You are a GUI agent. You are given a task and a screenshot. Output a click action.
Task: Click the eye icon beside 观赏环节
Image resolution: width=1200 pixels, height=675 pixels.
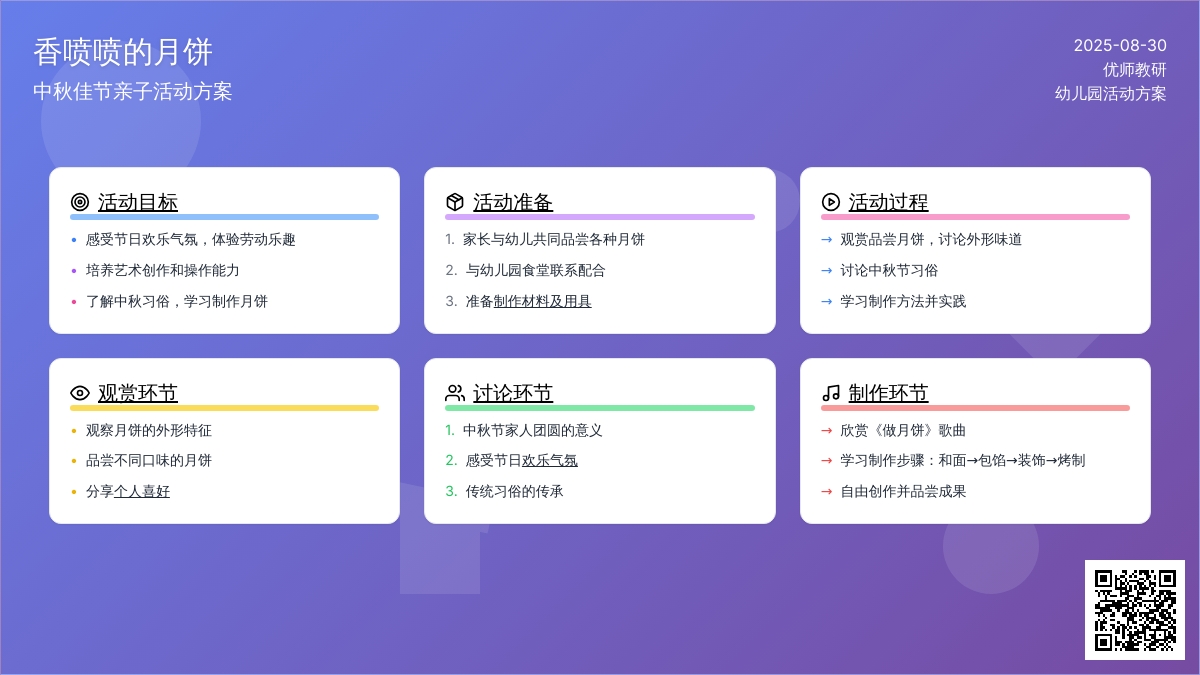pyautogui.click(x=80, y=393)
